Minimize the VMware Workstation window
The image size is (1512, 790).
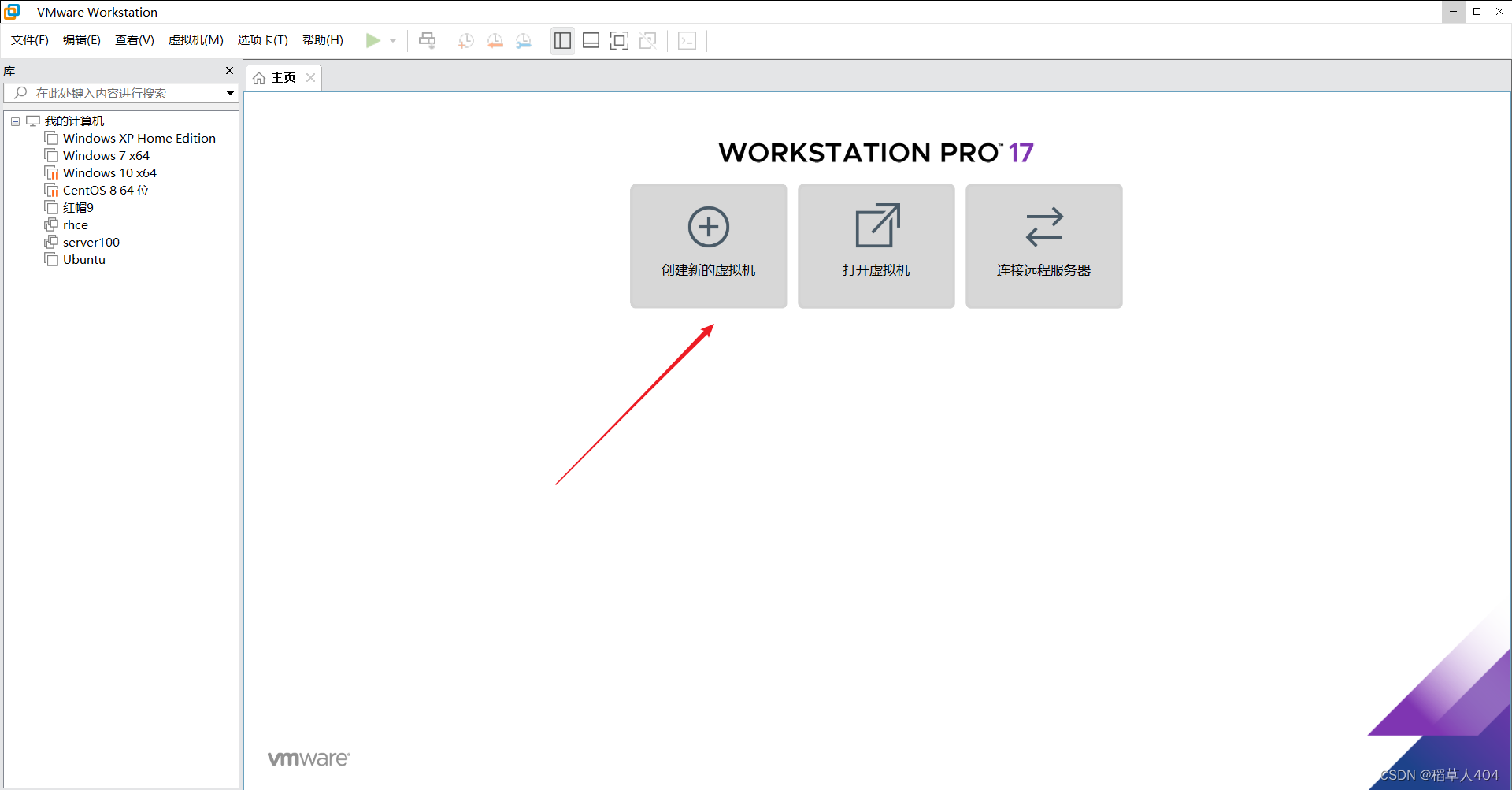tap(1454, 12)
